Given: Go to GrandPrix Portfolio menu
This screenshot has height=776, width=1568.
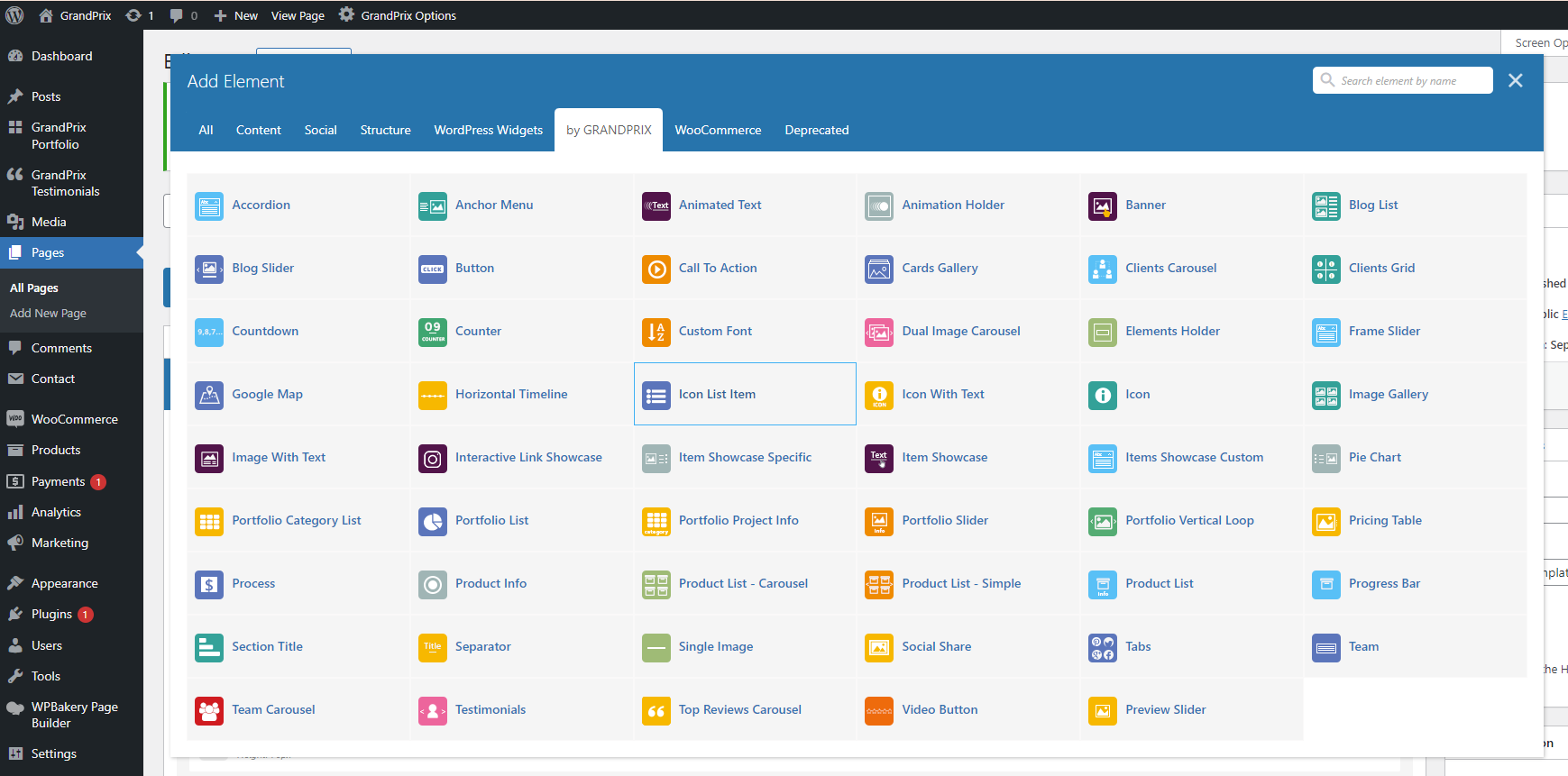Looking at the screenshot, I should (71, 135).
